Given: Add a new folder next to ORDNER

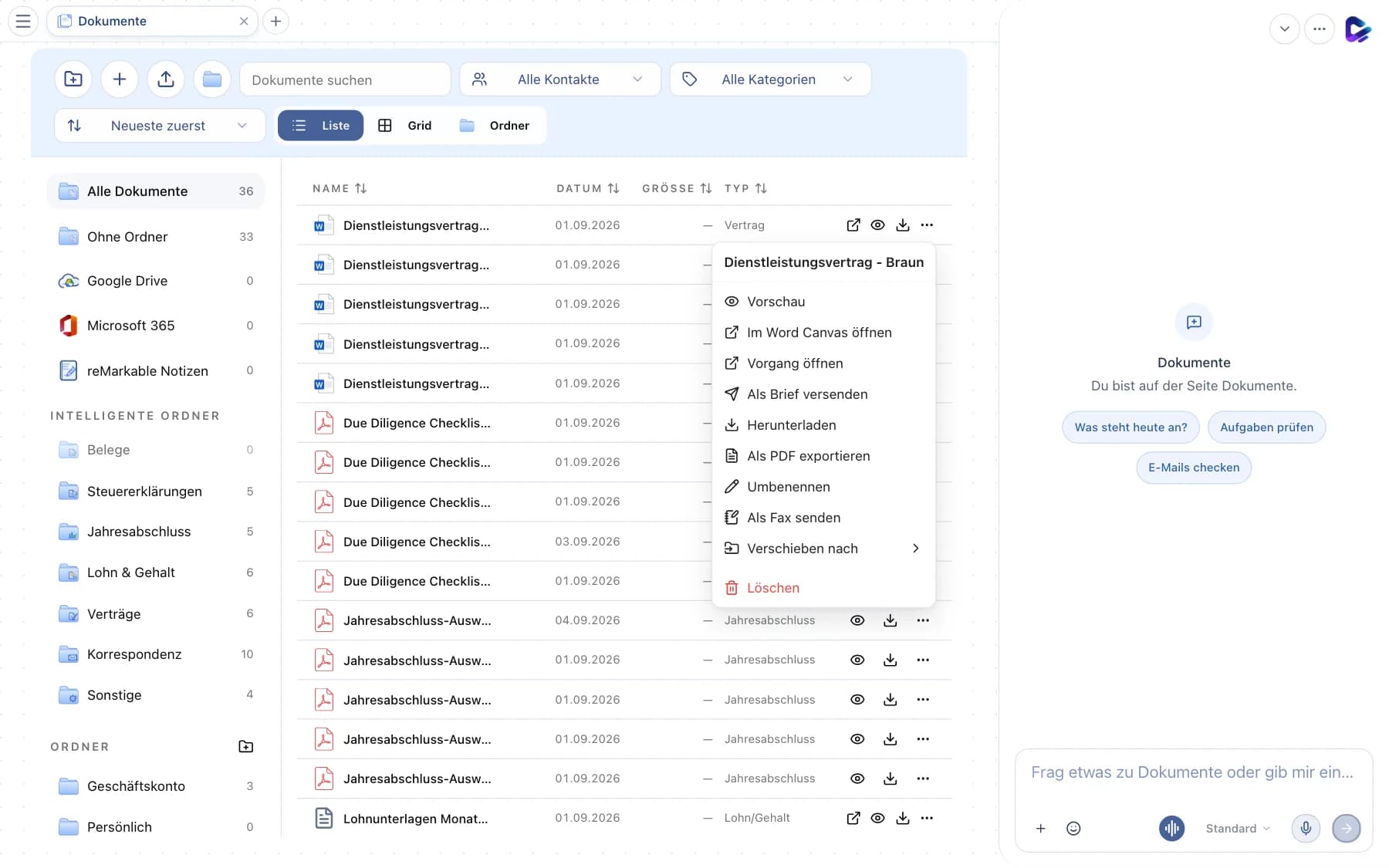Looking at the screenshot, I should point(246,746).
